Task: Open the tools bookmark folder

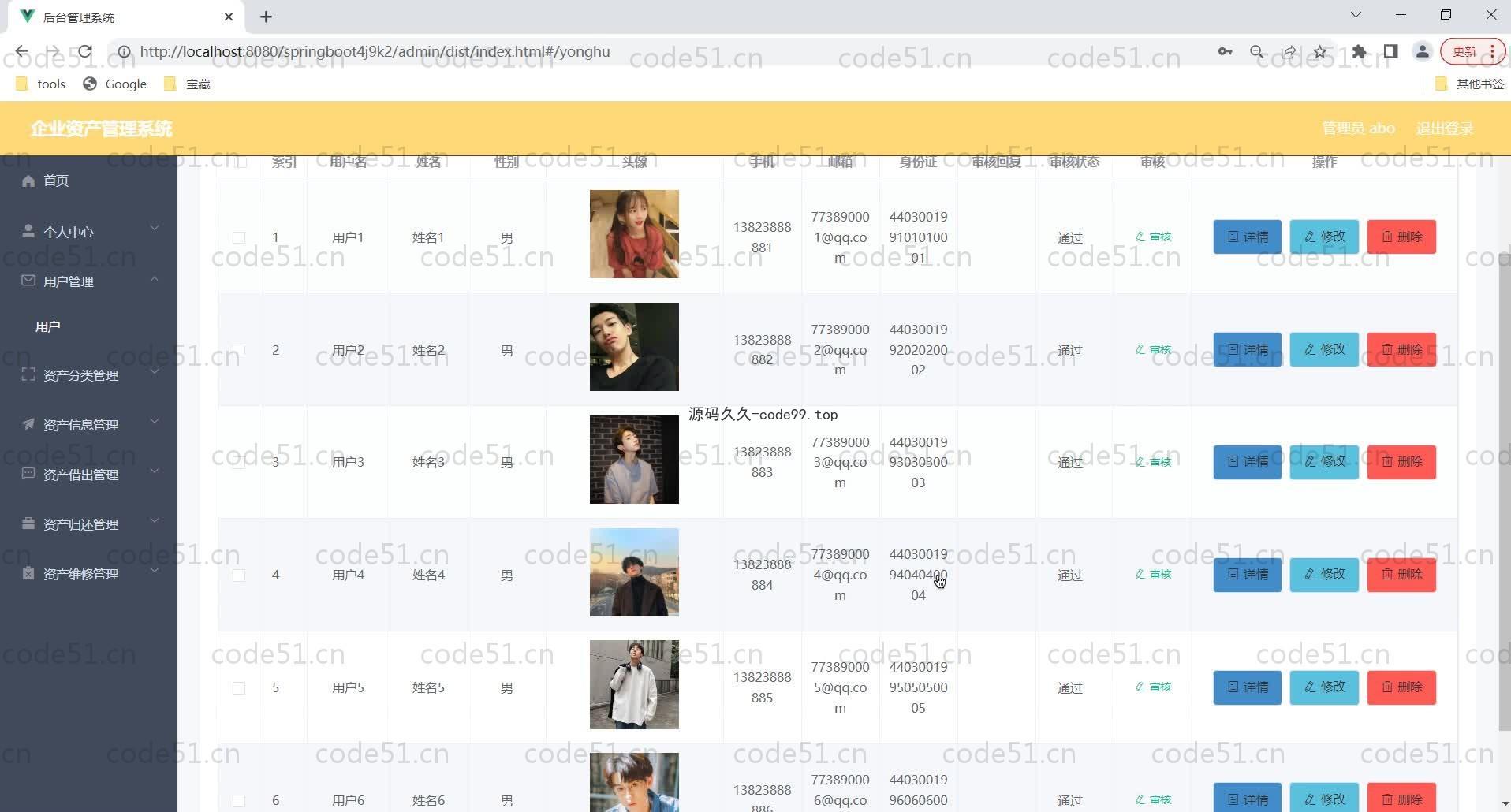Action: (40, 84)
